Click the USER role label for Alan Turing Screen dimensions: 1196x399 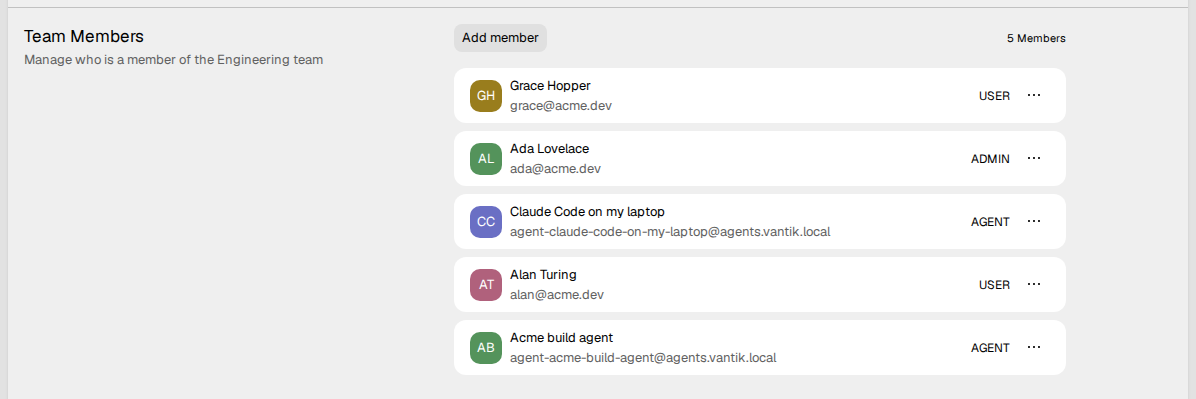click(x=995, y=285)
